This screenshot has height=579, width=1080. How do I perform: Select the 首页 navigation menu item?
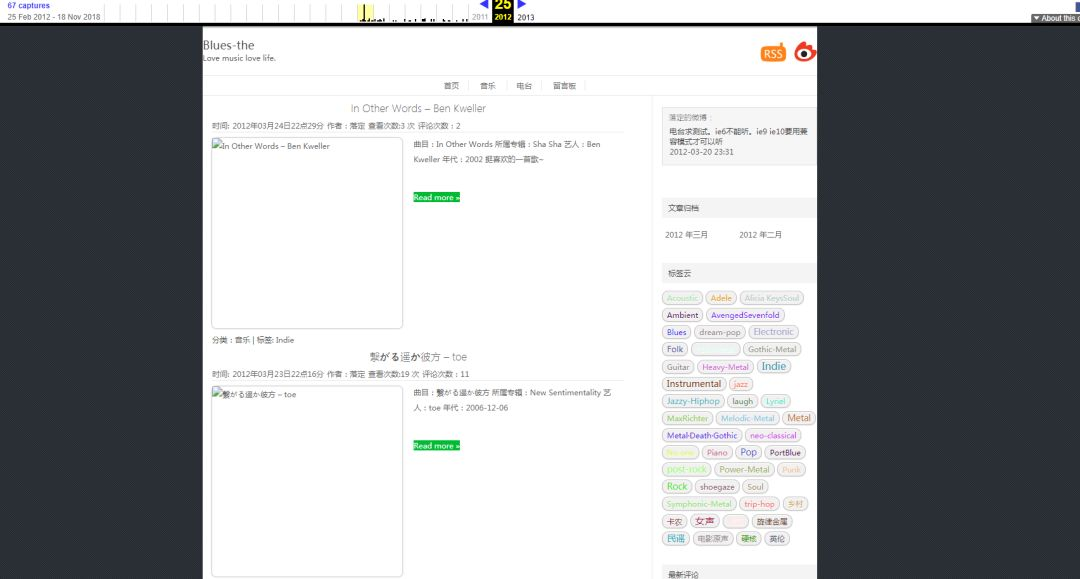point(451,86)
